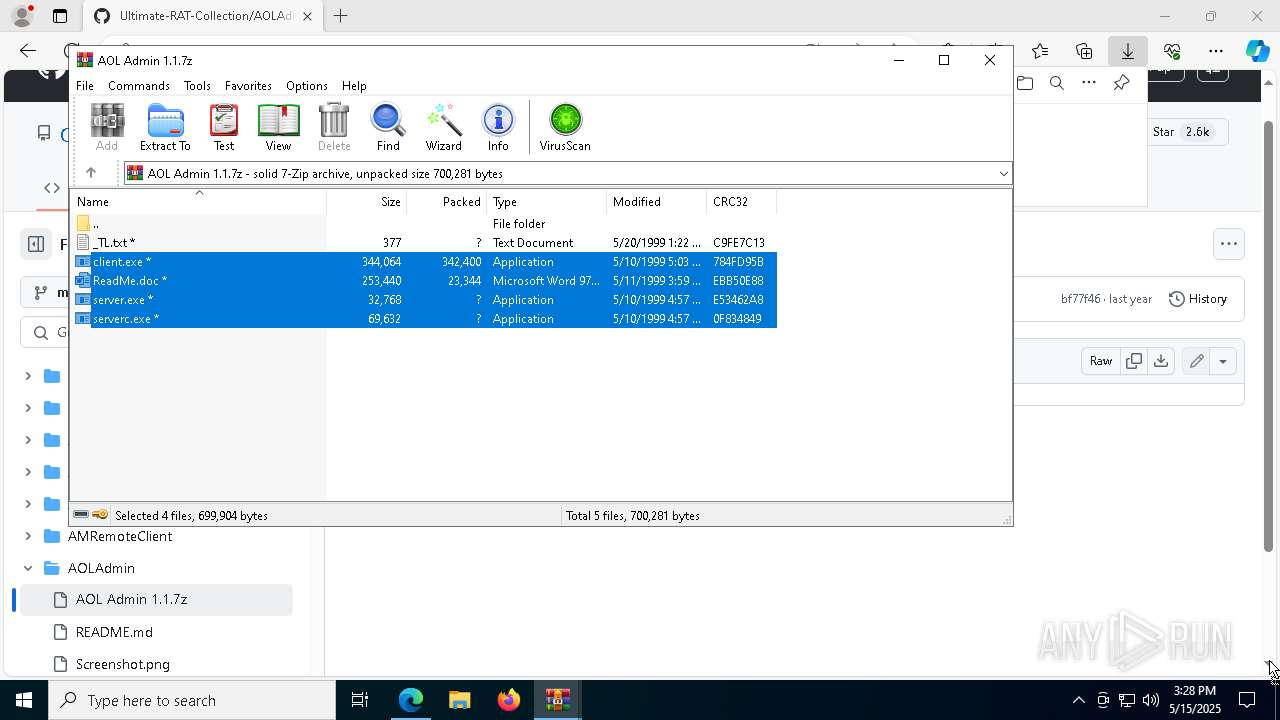The height and width of the screenshot is (720, 1280).
Task: Show hidden system tray icons
Action: pyautogui.click(x=1078, y=700)
